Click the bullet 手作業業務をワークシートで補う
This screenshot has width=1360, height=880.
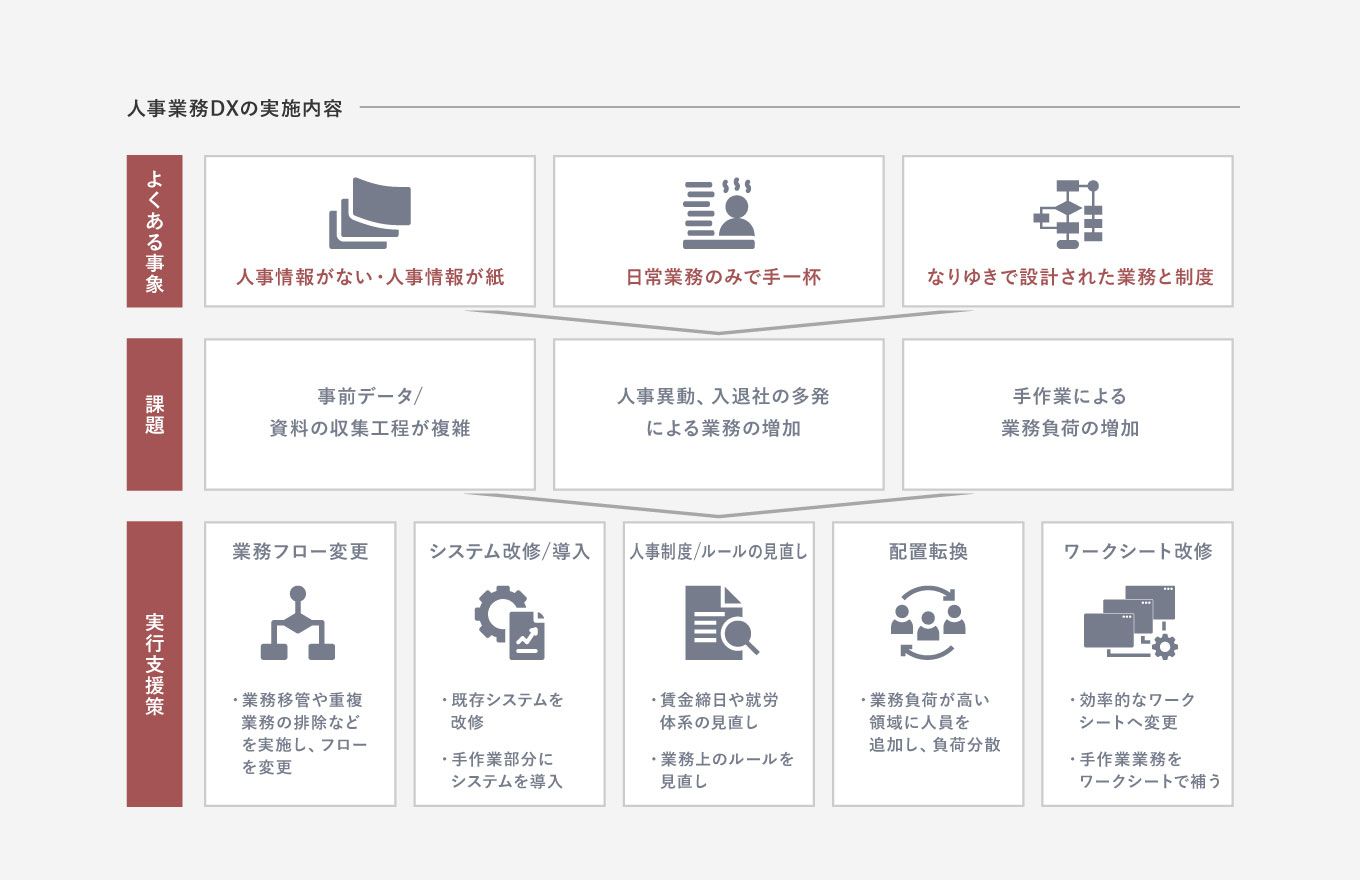[x=1144, y=770]
